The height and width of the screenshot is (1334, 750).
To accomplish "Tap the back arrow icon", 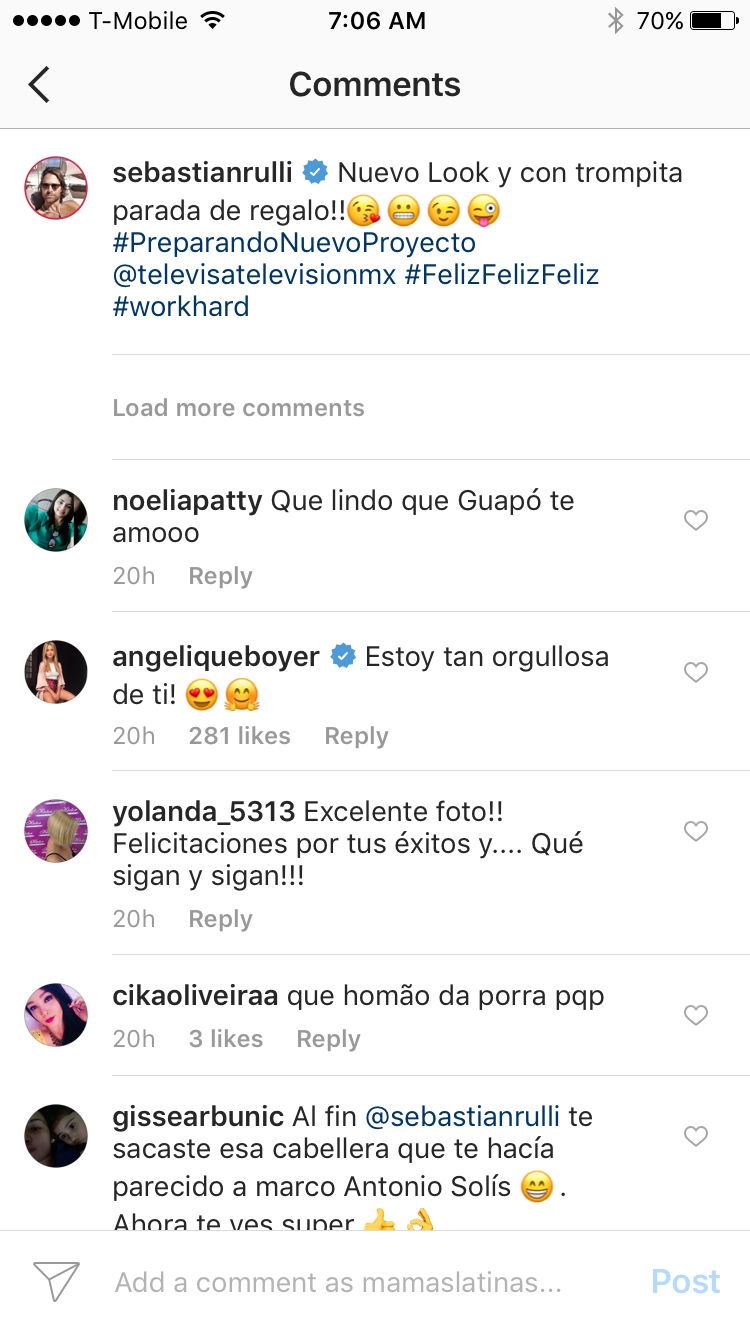I will tap(39, 85).
